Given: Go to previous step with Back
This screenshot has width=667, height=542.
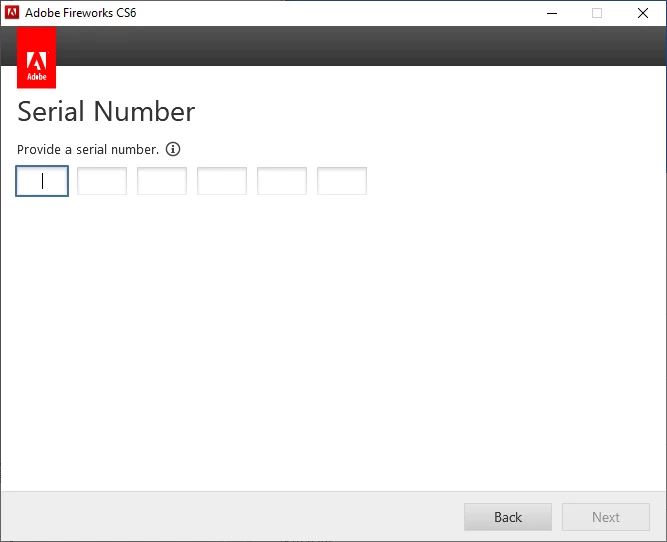Looking at the screenshot, I should click(x=508, y=517).
